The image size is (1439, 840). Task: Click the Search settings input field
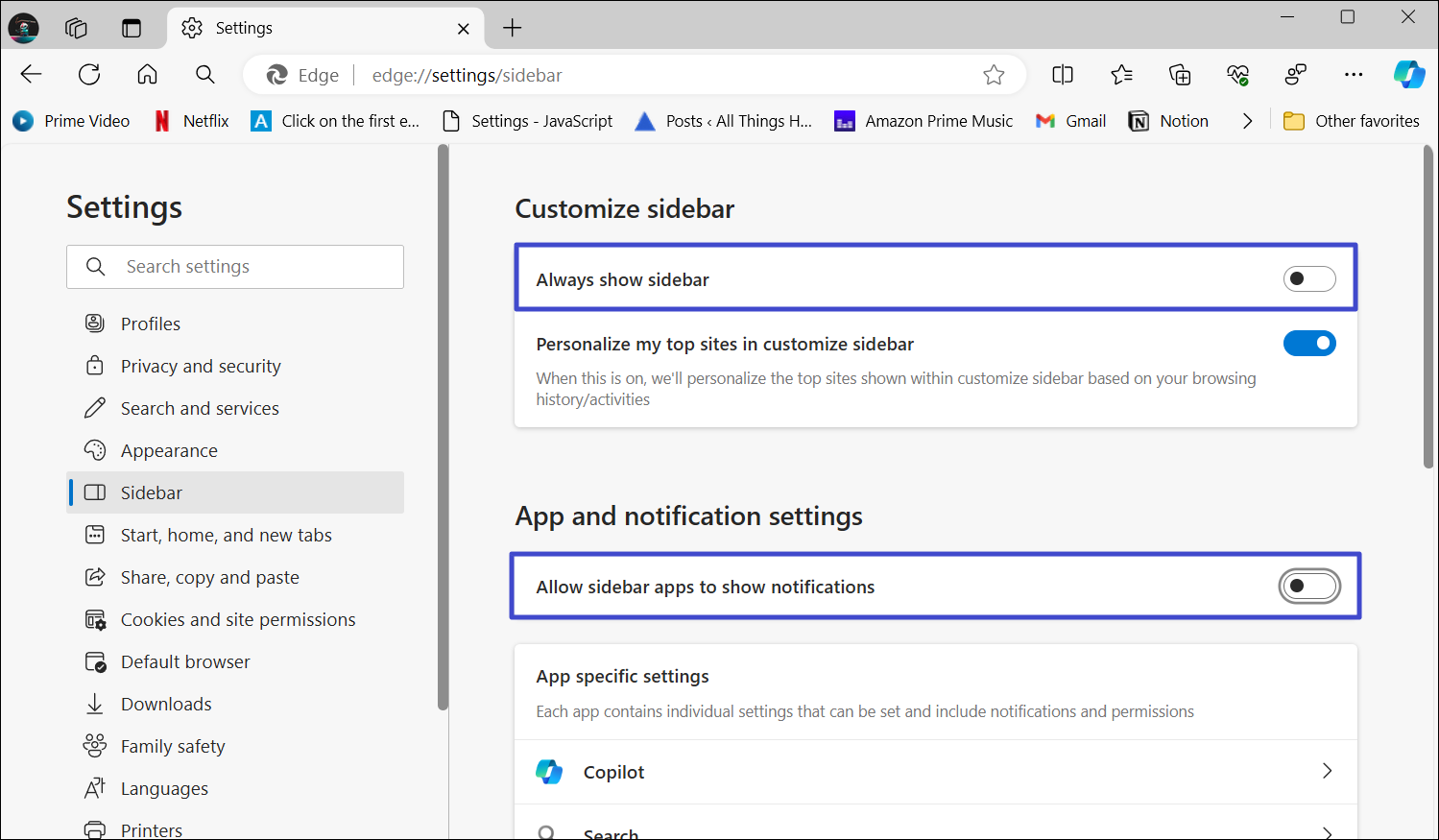(250, 267)
